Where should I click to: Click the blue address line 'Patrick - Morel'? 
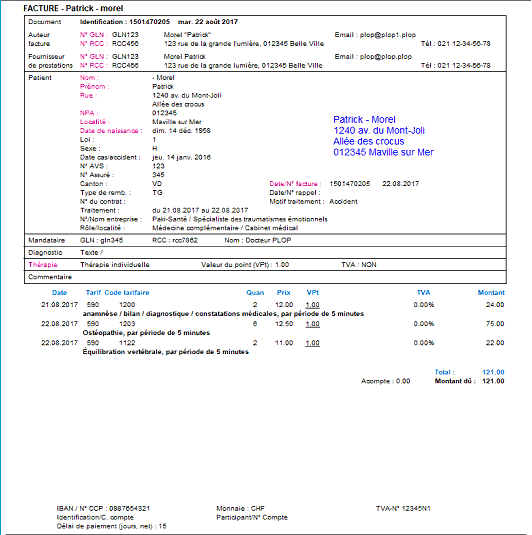pyautogui.click(x=364, y=120)
